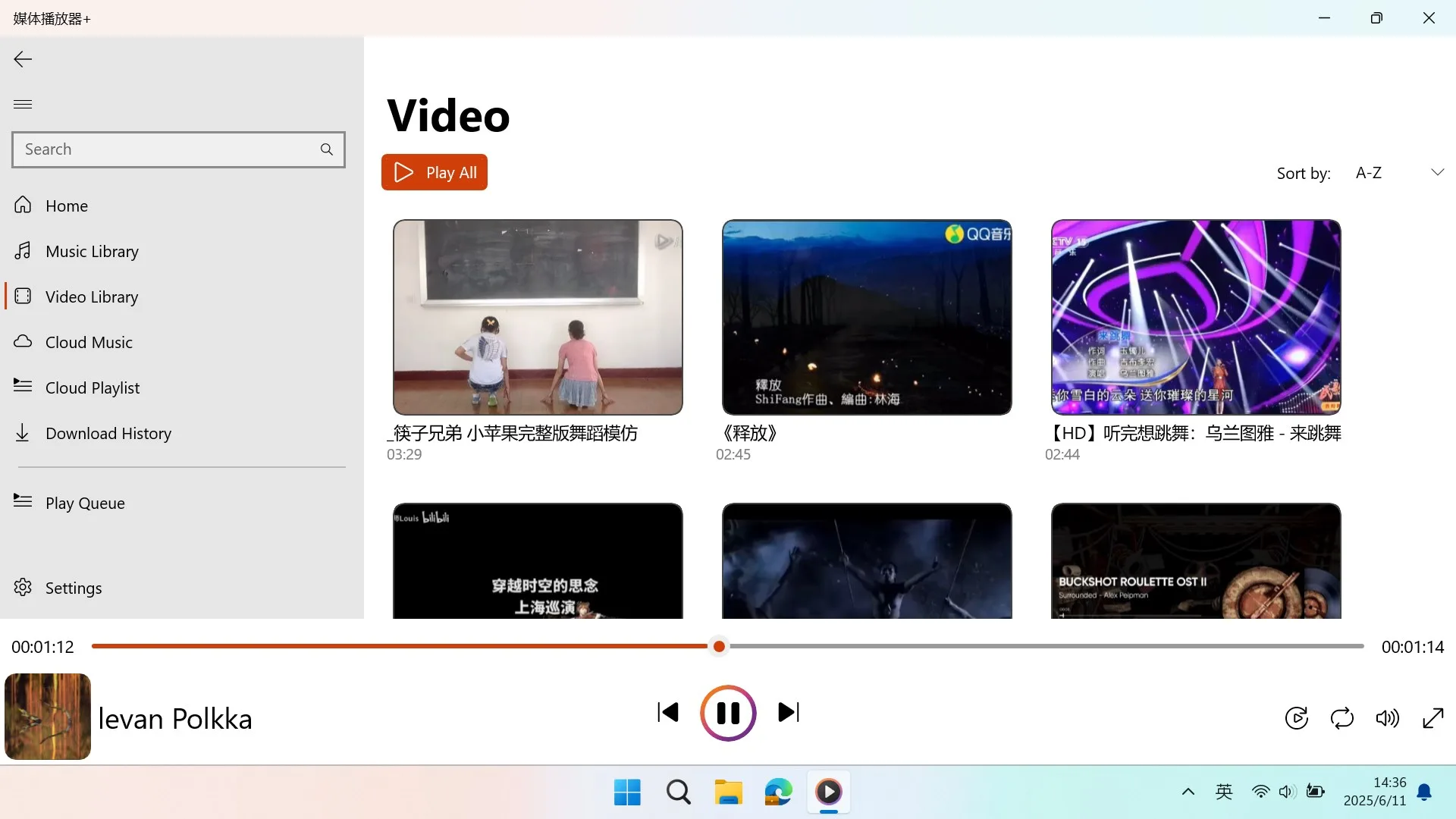The image size is (1456, 819).
Task: Open the taskbar clock and date
Action: (x=1375, y=792)
